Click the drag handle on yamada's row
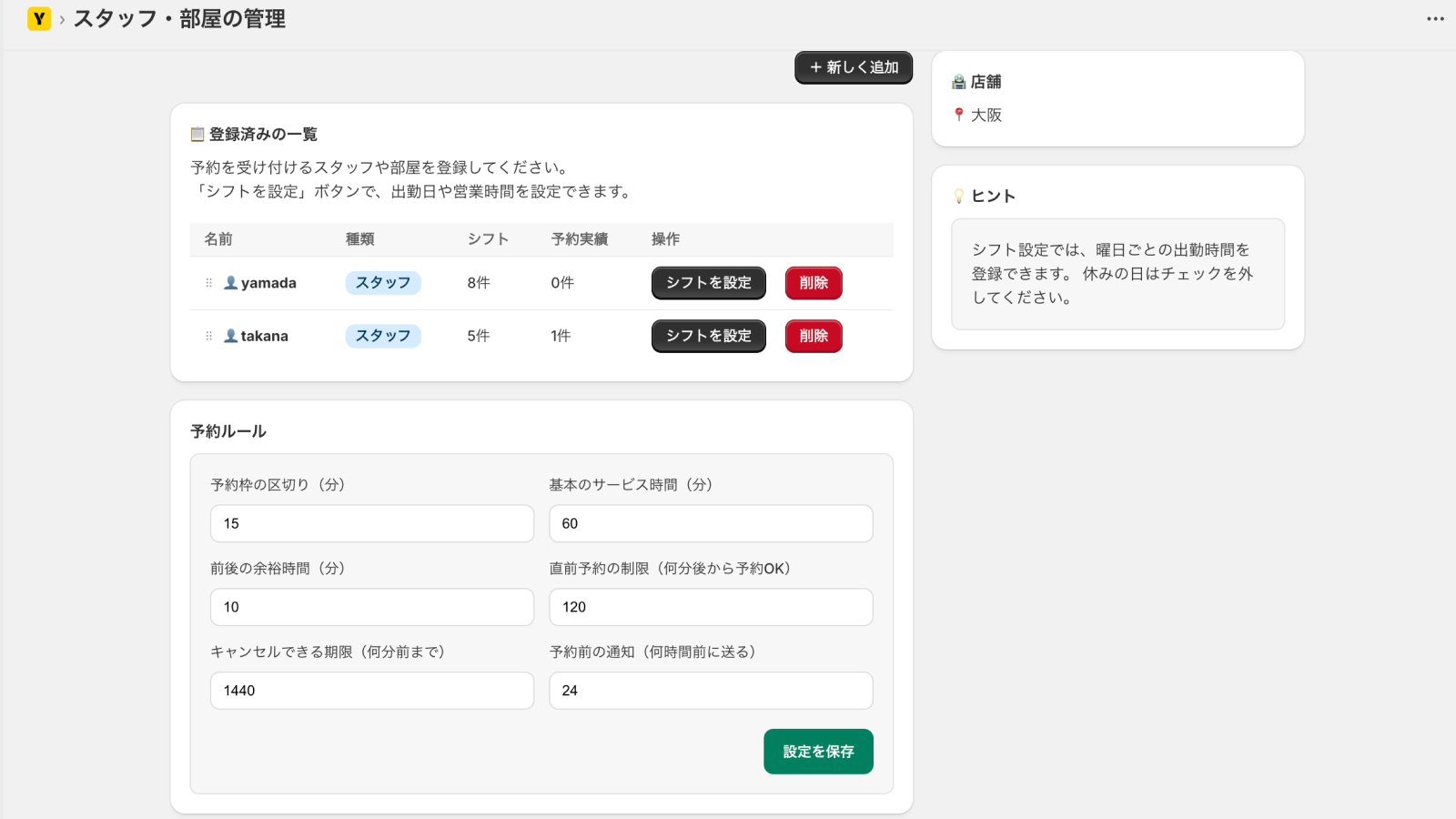This screenshot has width=1456, height=819. pos(208,283)
